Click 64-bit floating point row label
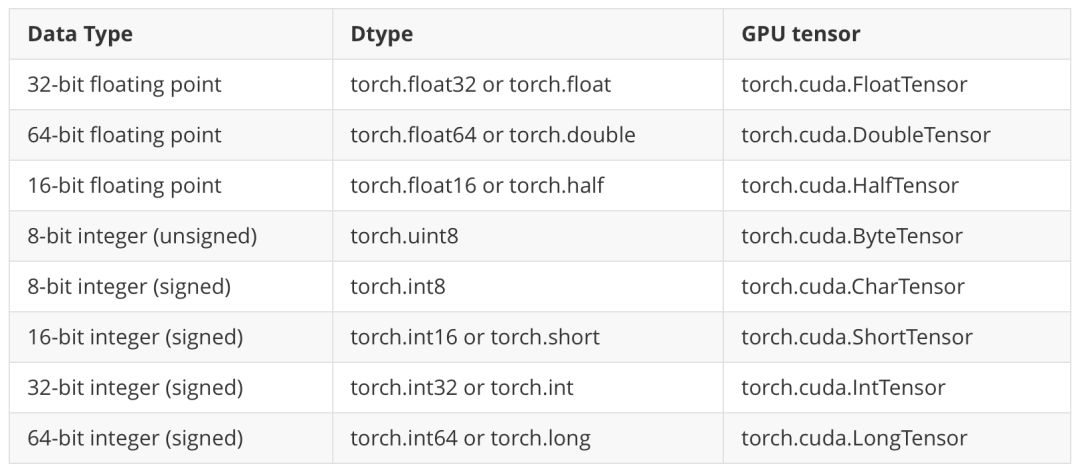 [125, 135]
